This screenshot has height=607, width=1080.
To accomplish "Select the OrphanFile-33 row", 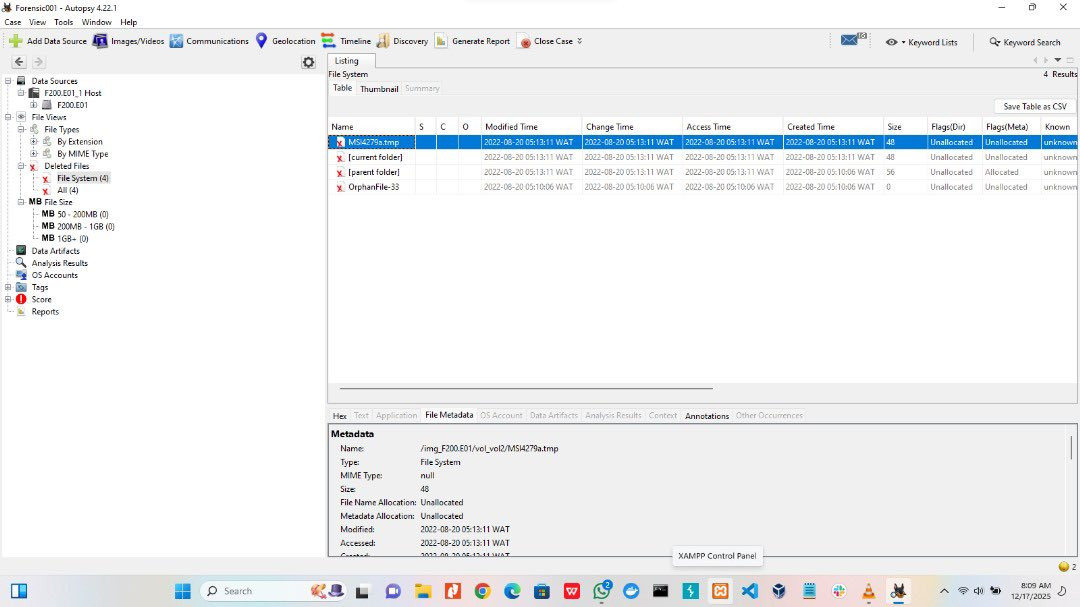I will [x=703, y=187].
